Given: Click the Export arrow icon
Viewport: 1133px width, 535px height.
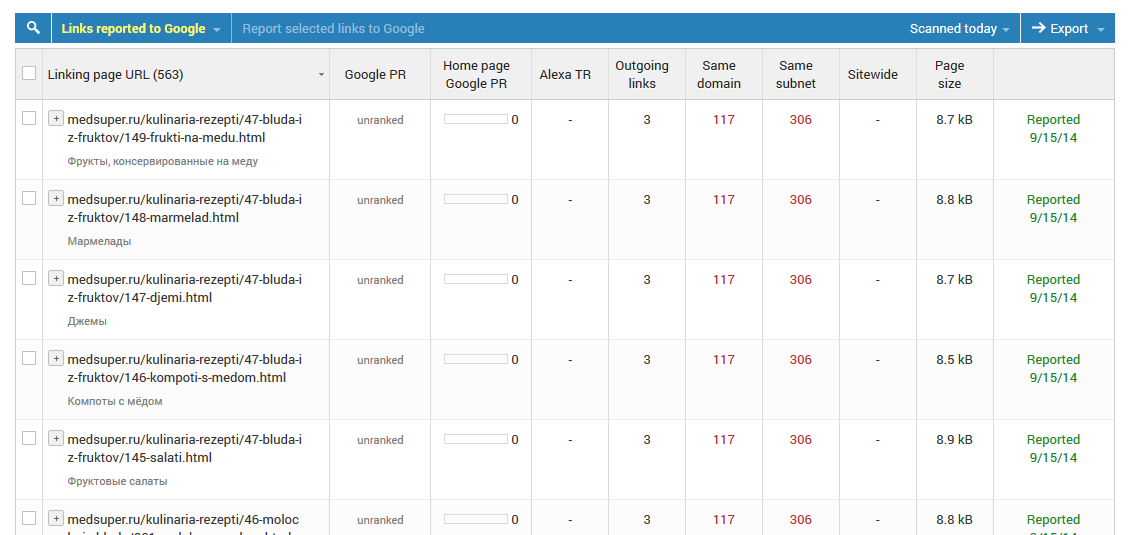Looking at the screenshot, I should 1038,28.
